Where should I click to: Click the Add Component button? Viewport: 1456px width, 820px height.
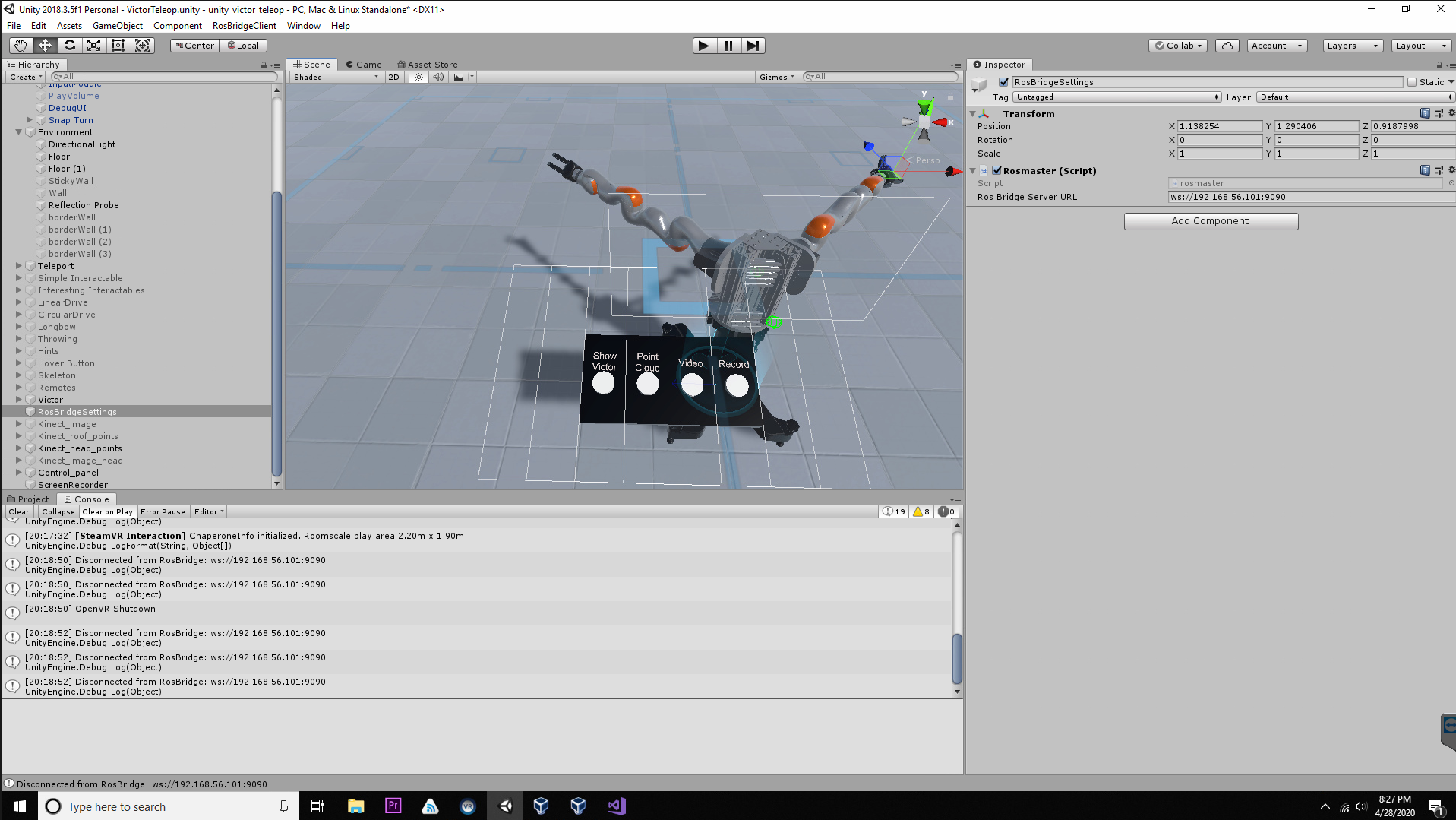(x=1211, y=221)
